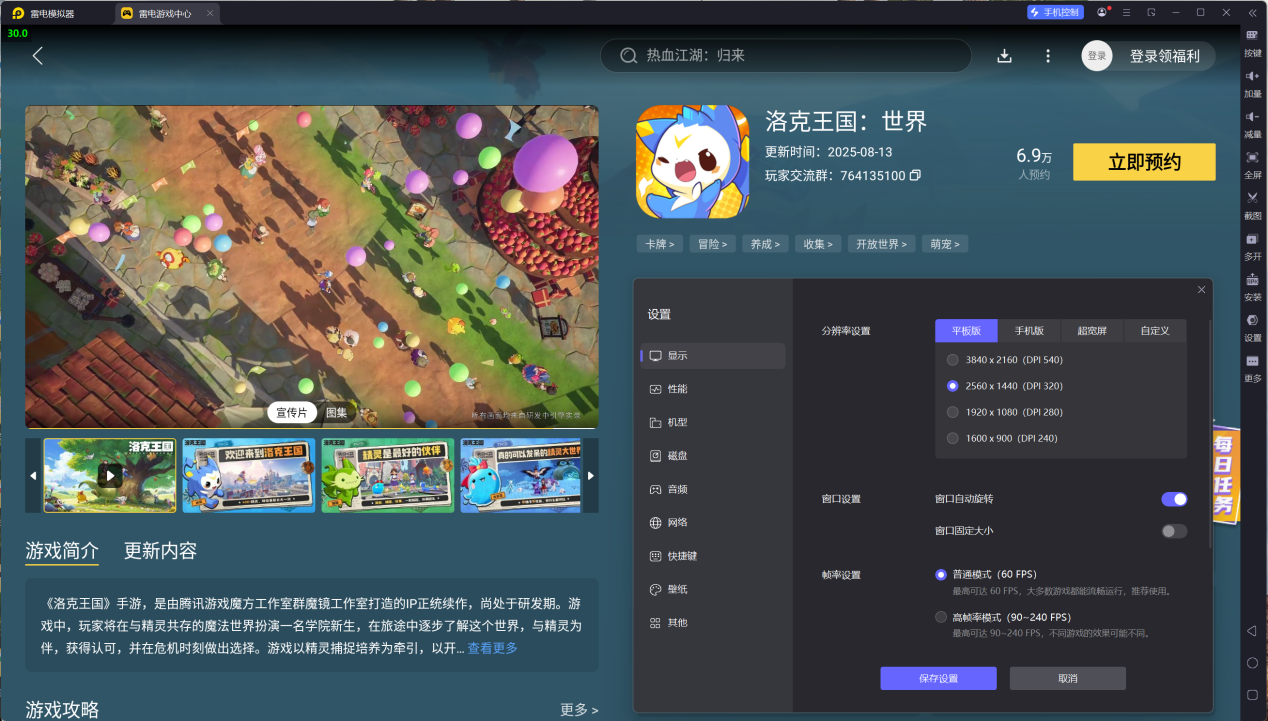Open 更多 next to 游戏攻略
The height and width of the screenshot is (721, 1268).
point(579,710)
